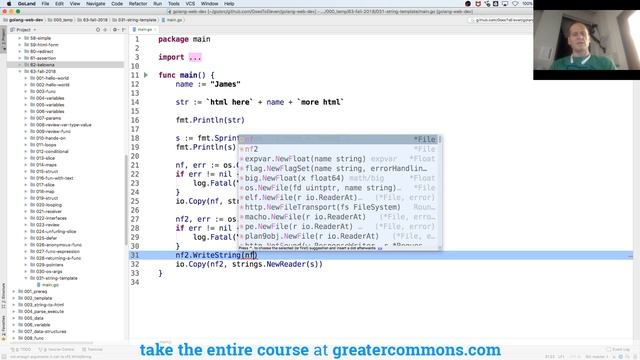The width and height of the screenshot is (640, 360).
Task: Select plan9obj.NewFile completion suggestion
Action: [x=339, y=236]
